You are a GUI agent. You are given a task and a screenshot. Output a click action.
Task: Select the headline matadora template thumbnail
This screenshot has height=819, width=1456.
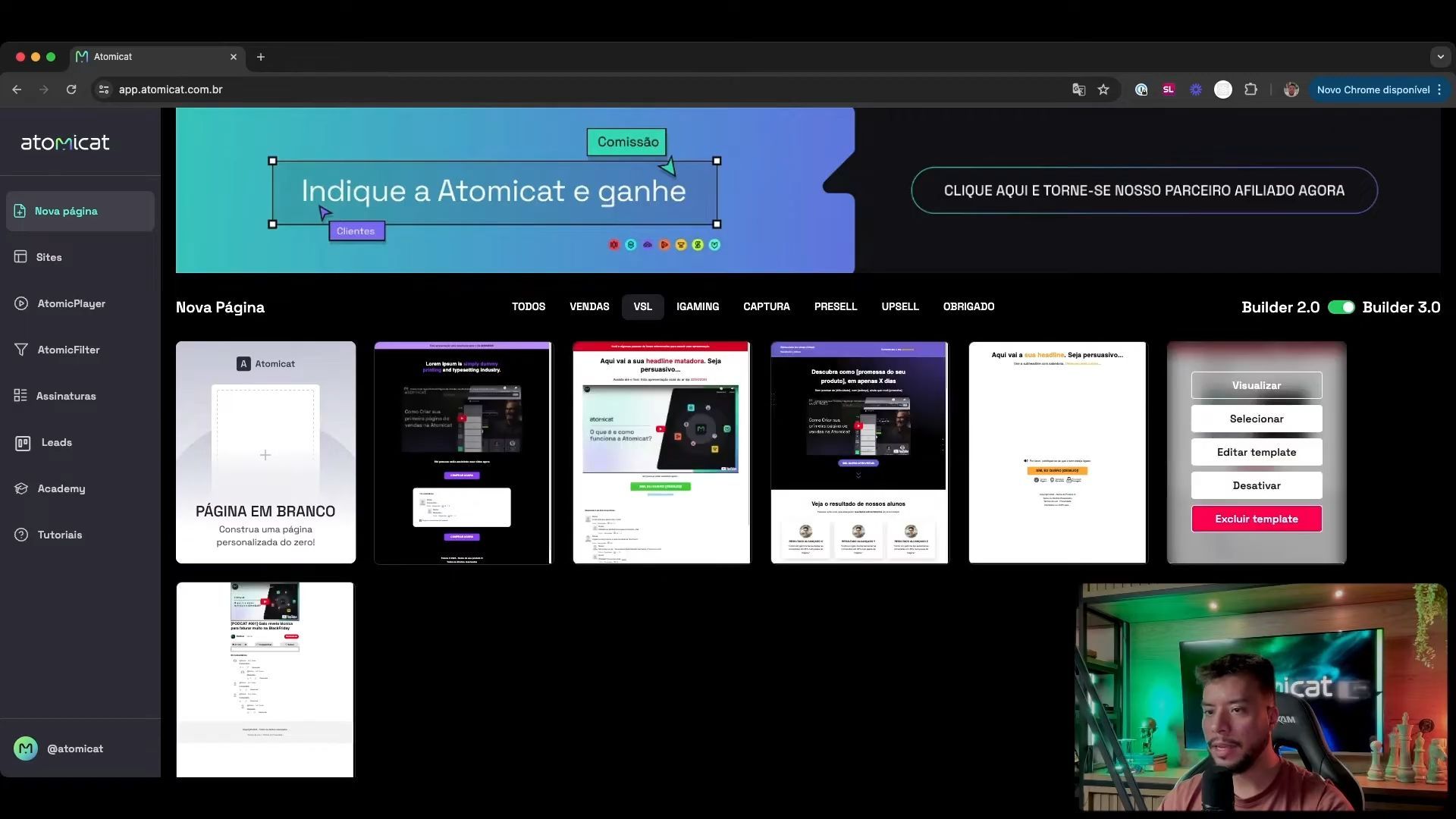661,452
